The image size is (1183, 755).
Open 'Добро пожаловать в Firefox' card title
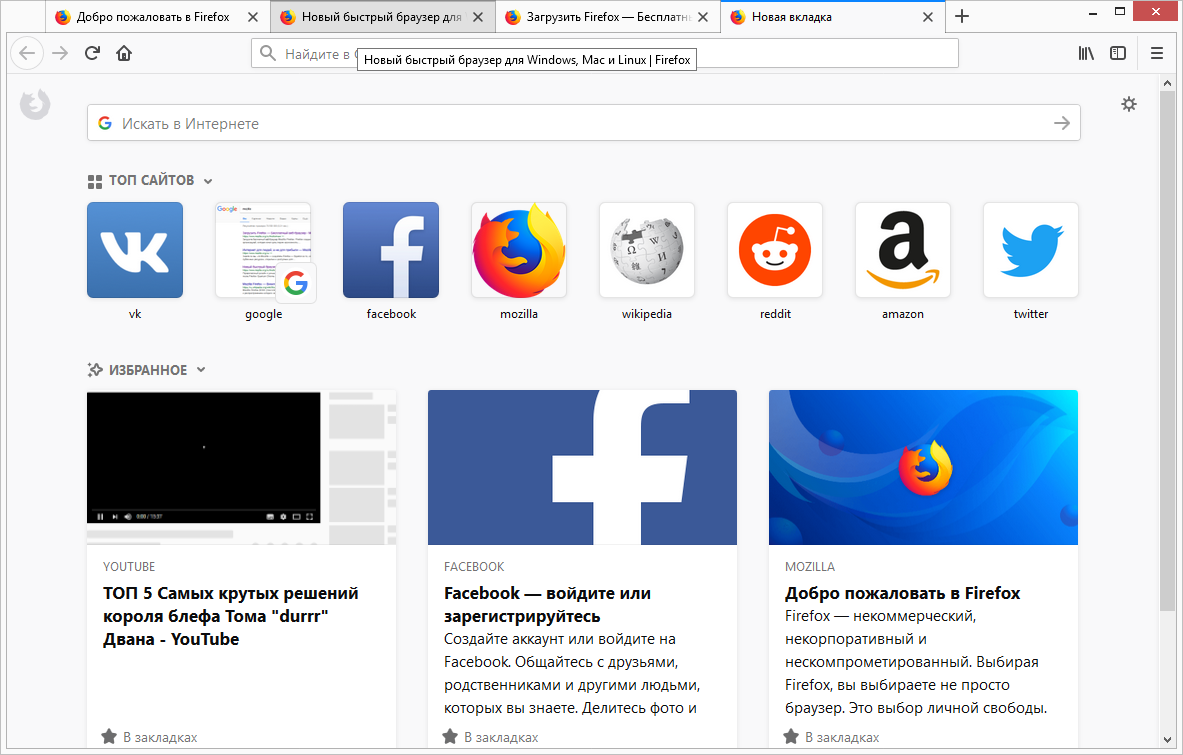coord(902,594)
